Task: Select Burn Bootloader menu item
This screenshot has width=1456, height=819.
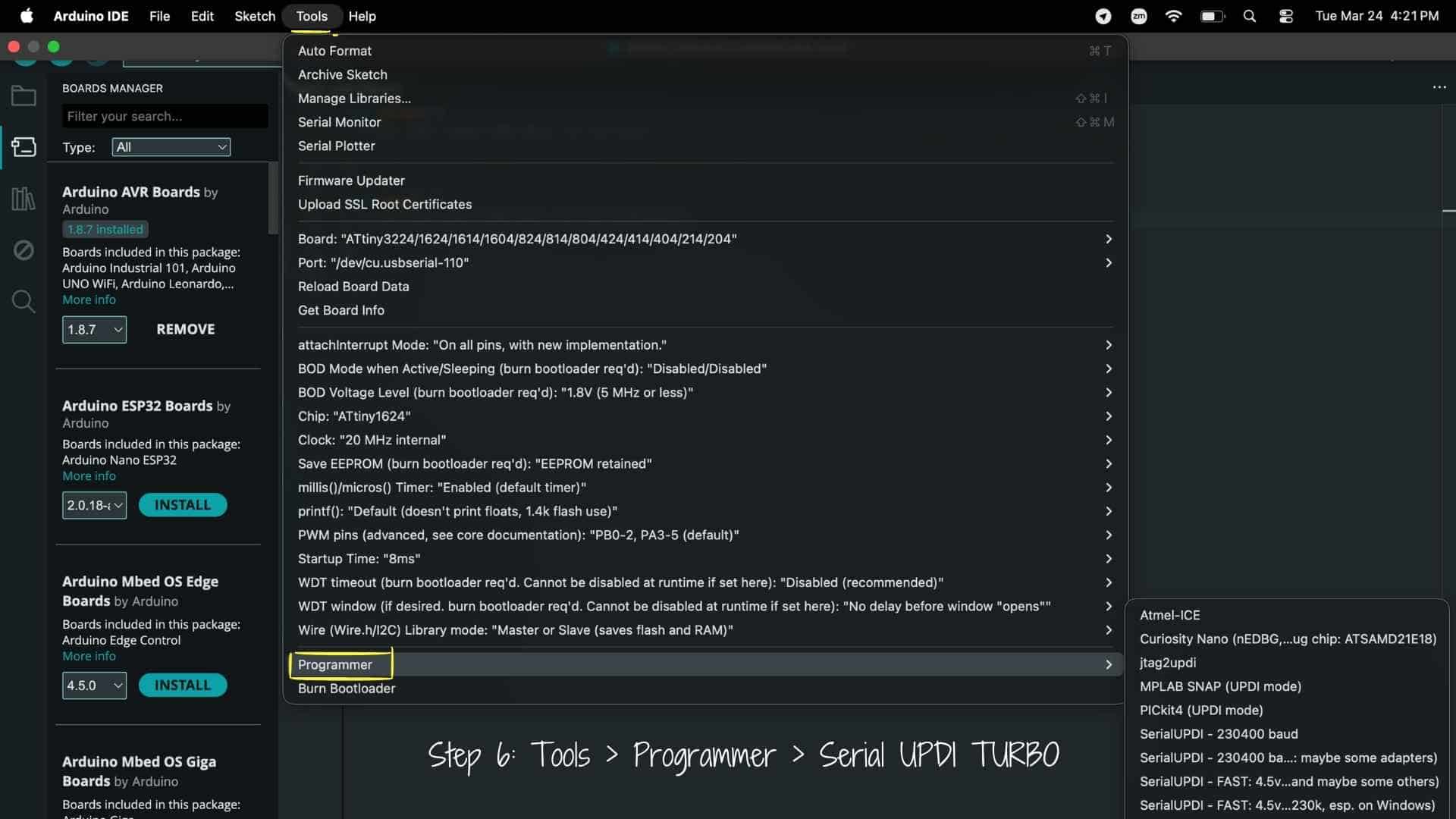Action: [x=347, y=689]
